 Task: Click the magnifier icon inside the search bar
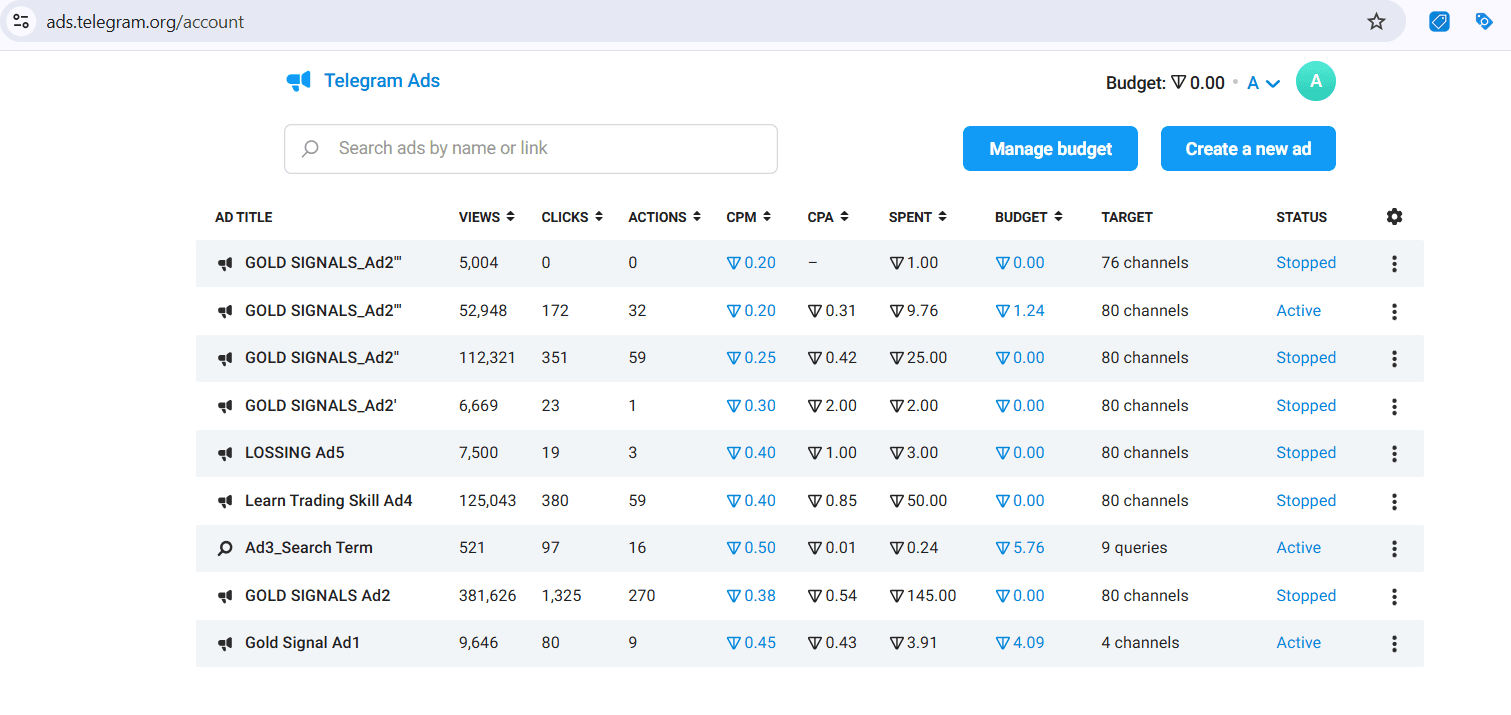click(x=310, y=148)
